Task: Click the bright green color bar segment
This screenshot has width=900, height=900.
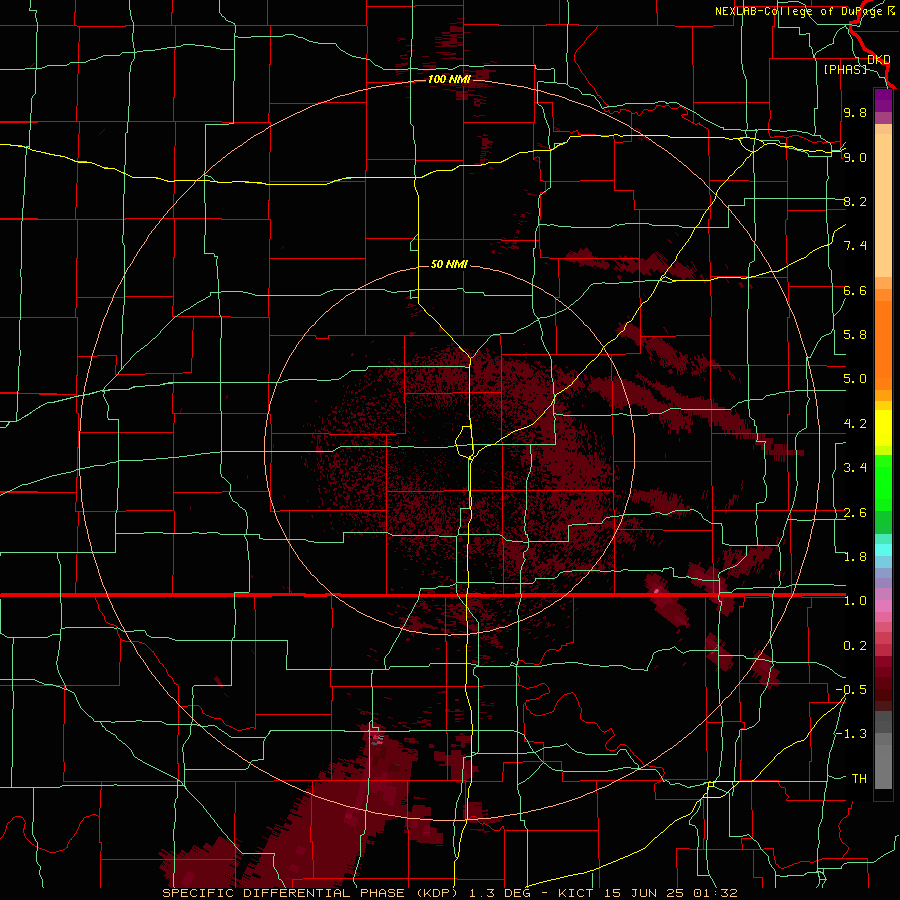Action: (x=883, y=482)
